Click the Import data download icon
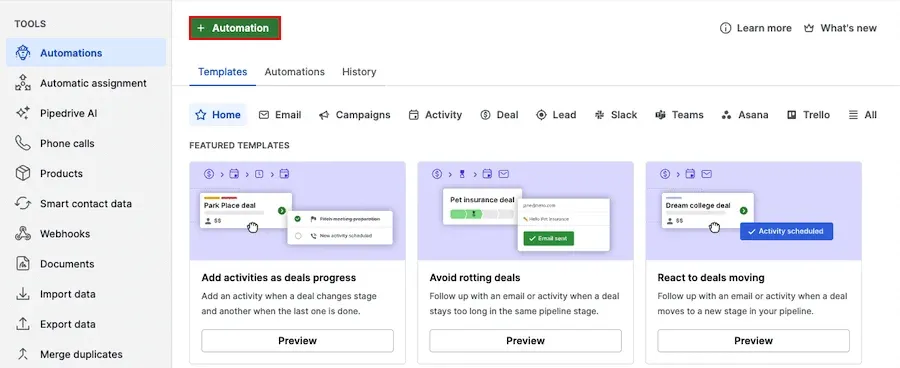The height and width of the screenshot is (368, 900). click(23, 294)
